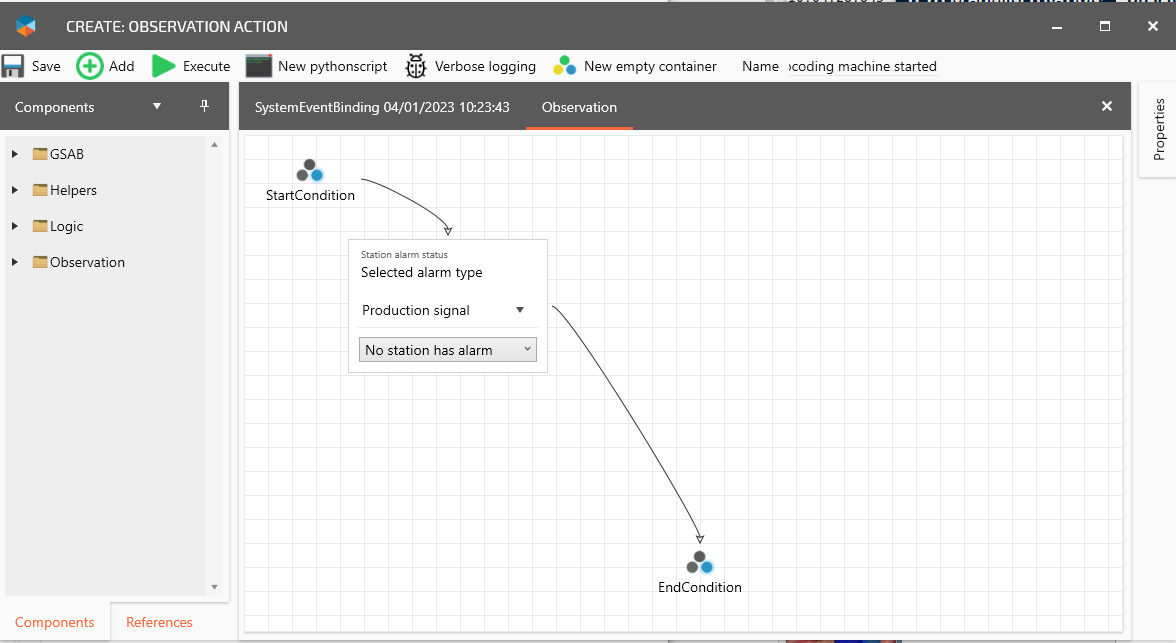Viewport: 1176px width, 643px height.
Task: Select the StartCondition node icon
Action: coord(310,170)
